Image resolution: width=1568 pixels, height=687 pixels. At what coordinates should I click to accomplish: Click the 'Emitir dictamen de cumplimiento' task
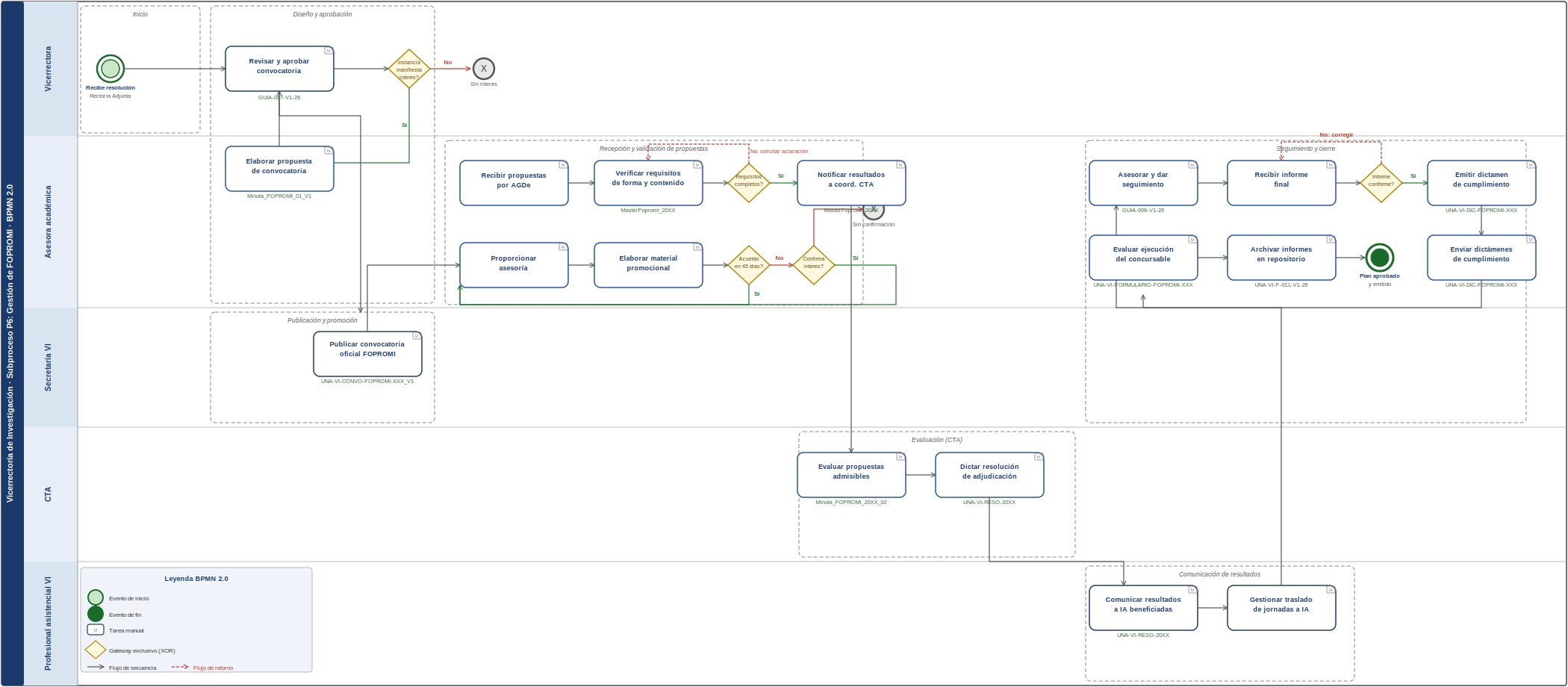(x=1481, y=183)
